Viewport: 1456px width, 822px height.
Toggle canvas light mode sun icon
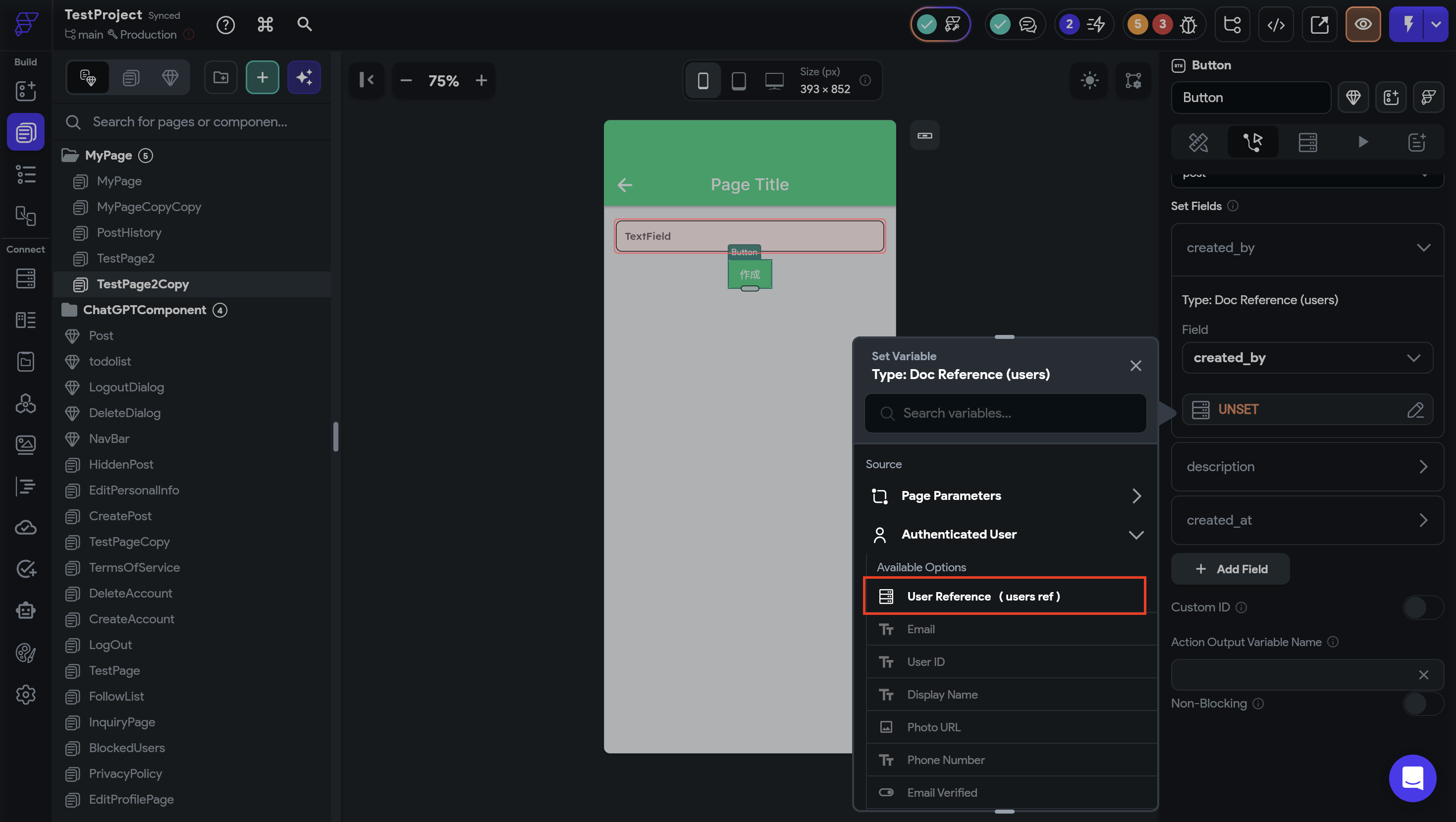1089,80
